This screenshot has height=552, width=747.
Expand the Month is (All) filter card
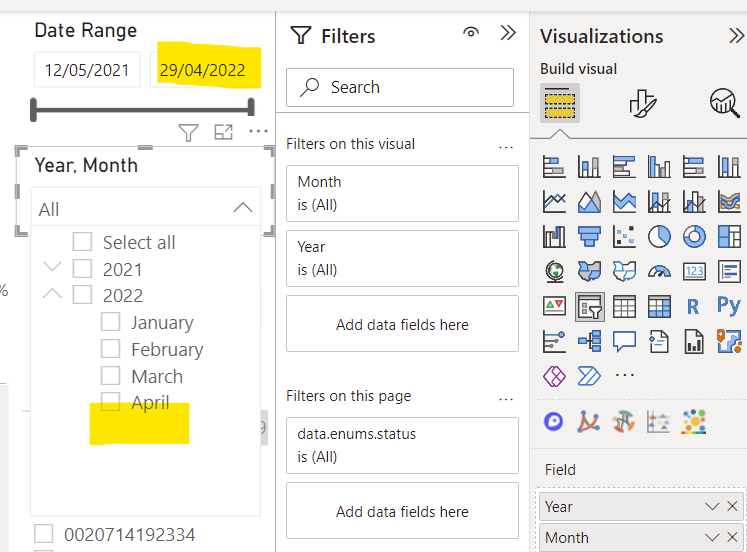pos(402,193)
